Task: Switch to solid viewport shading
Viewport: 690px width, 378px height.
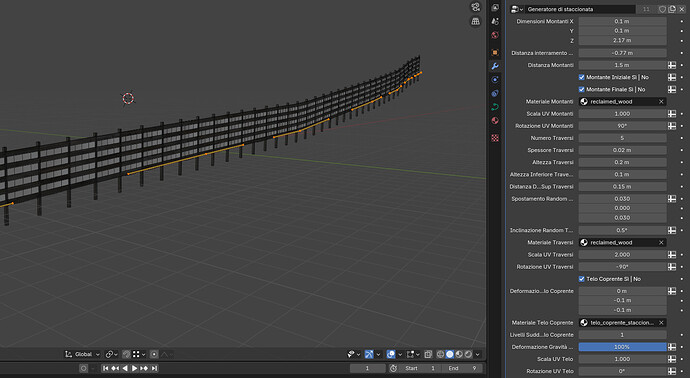Action: 450,354
